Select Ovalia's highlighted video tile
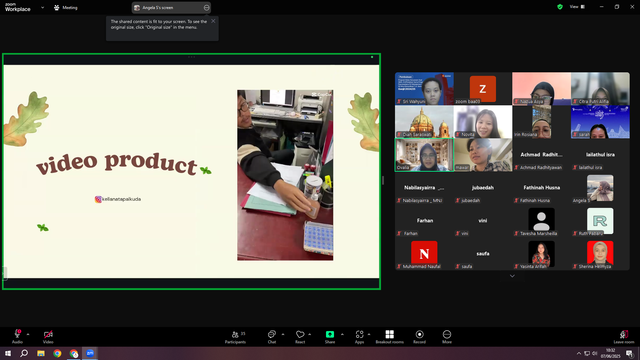 click(x=424, y=155)
